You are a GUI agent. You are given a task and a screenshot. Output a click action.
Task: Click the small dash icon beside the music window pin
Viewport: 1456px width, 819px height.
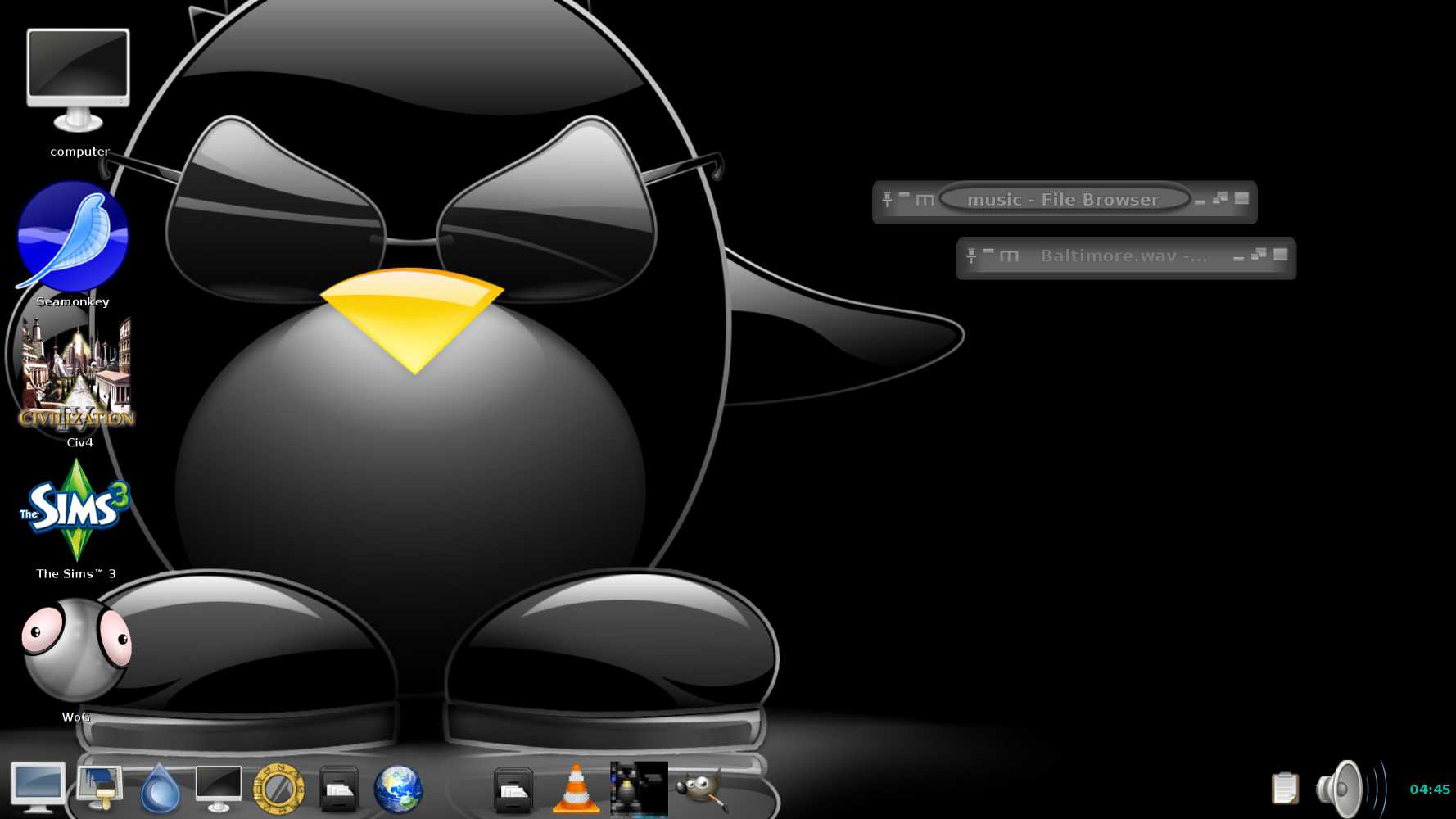coord(904,195)
